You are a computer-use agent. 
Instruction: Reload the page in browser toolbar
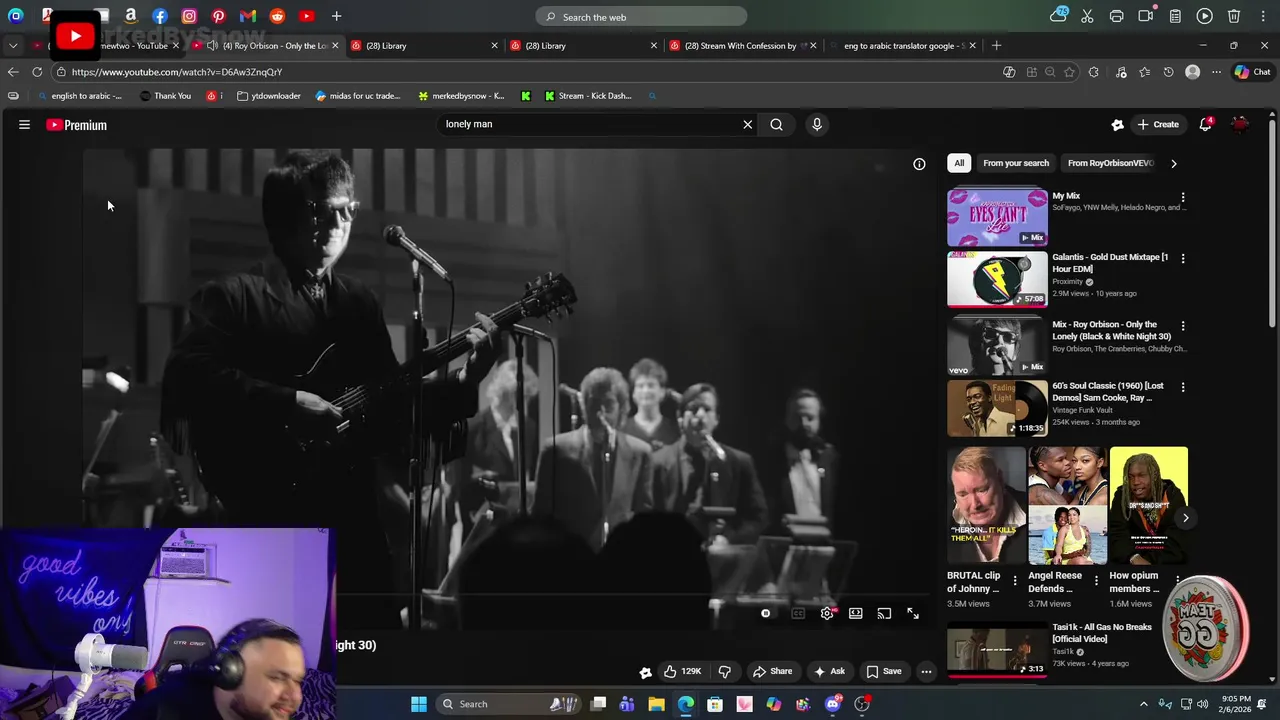pos(37,72)
